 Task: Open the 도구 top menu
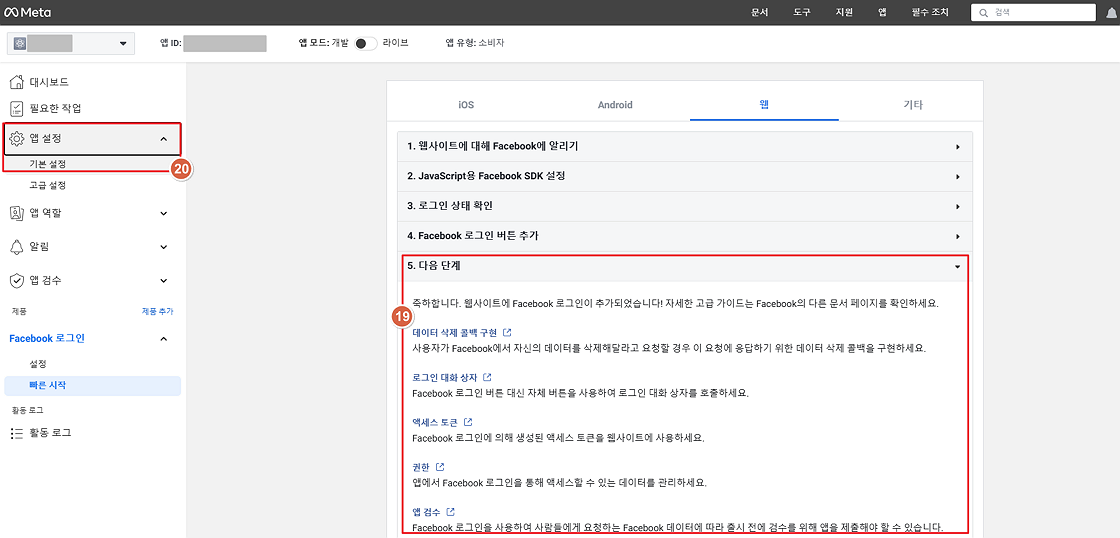point(802,13)
